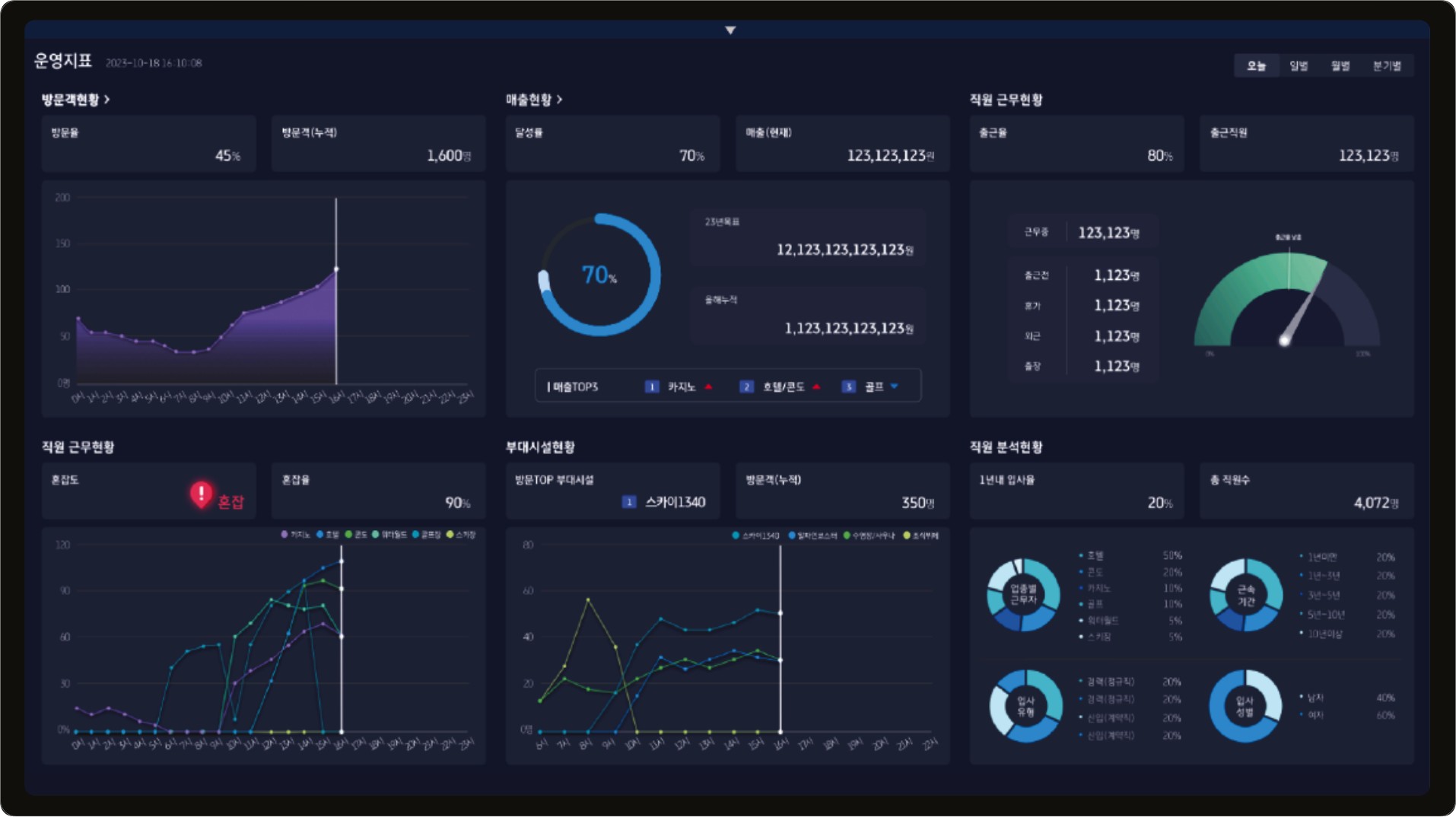Click the red up arrow beside 카지노

708,386
